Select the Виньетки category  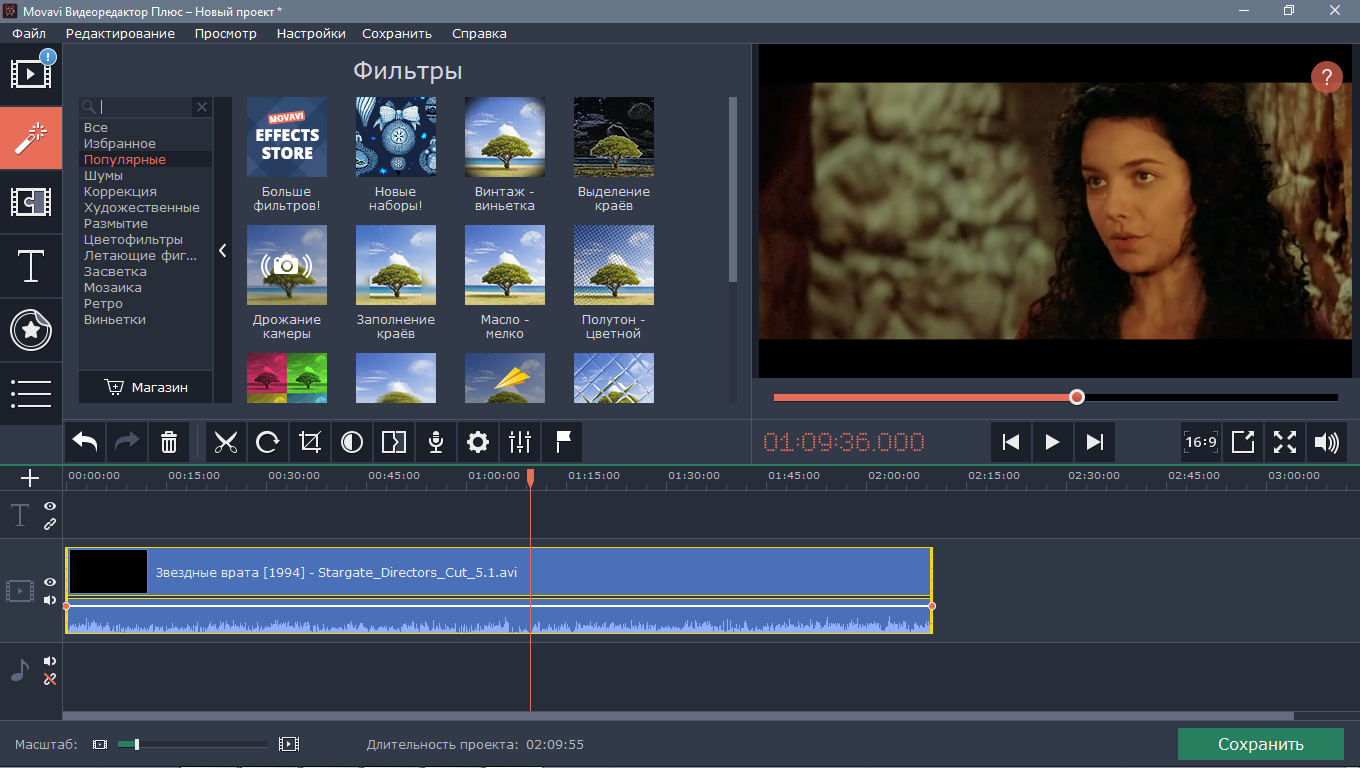(115, 319)
